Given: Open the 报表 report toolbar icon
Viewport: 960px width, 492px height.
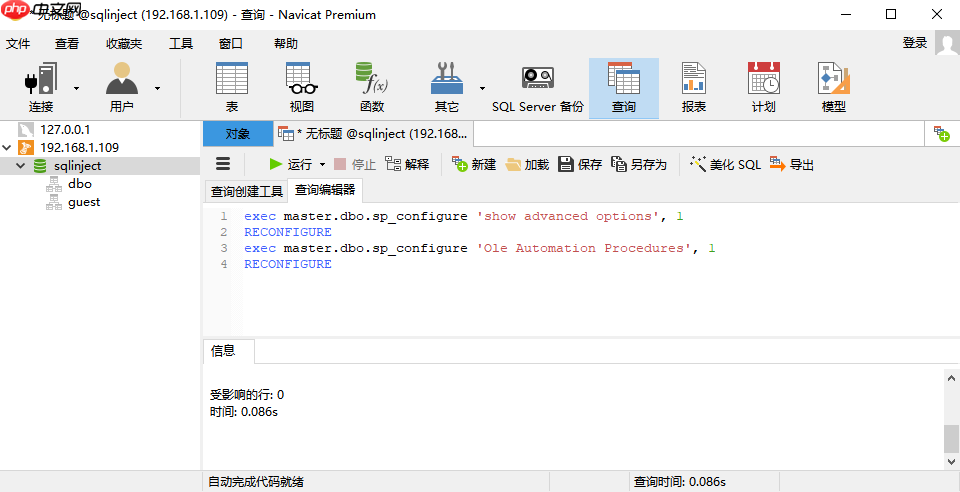Looking at the screenshot, I should (694, 88).
